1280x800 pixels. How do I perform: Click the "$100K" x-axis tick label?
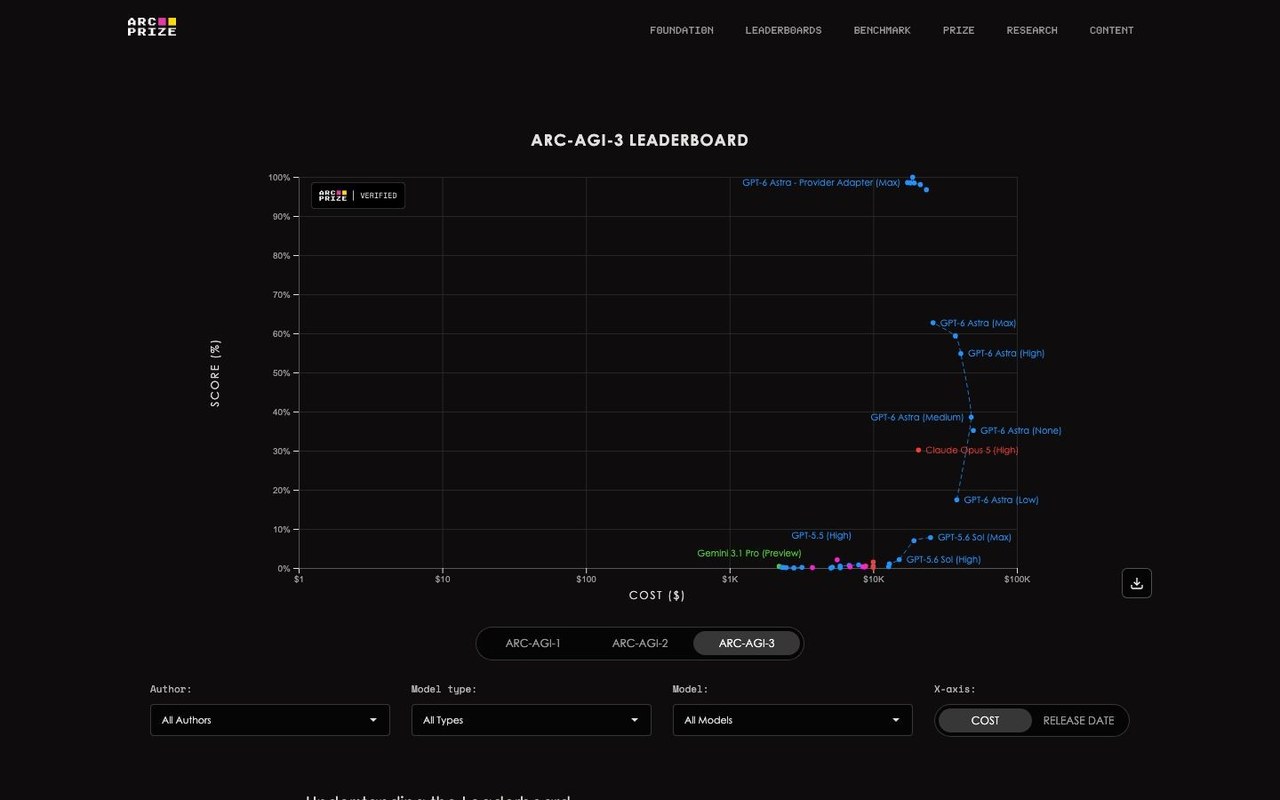coord(1017,580)
